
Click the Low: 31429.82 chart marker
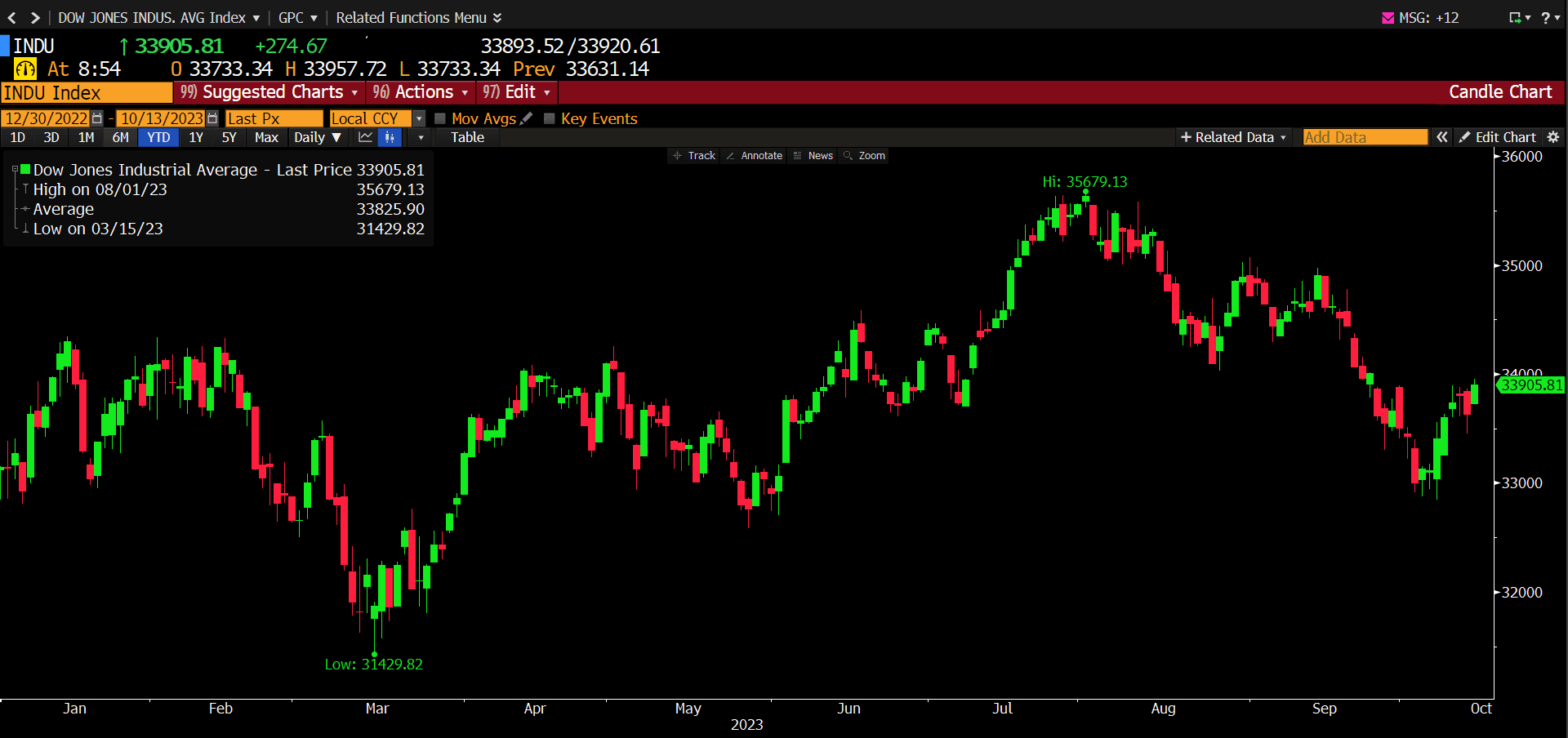point(374,665)
